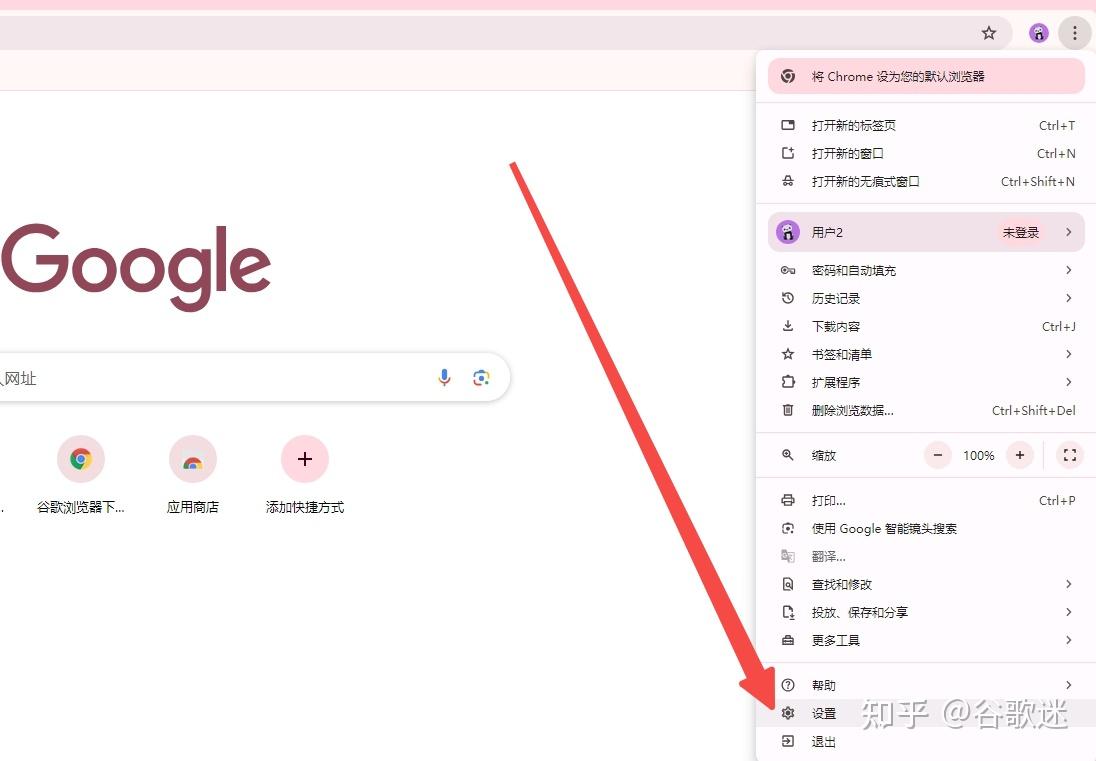This screenshot has height=761, width=1096.
Task: Click the voice search microphone icon
Action: 444,377
